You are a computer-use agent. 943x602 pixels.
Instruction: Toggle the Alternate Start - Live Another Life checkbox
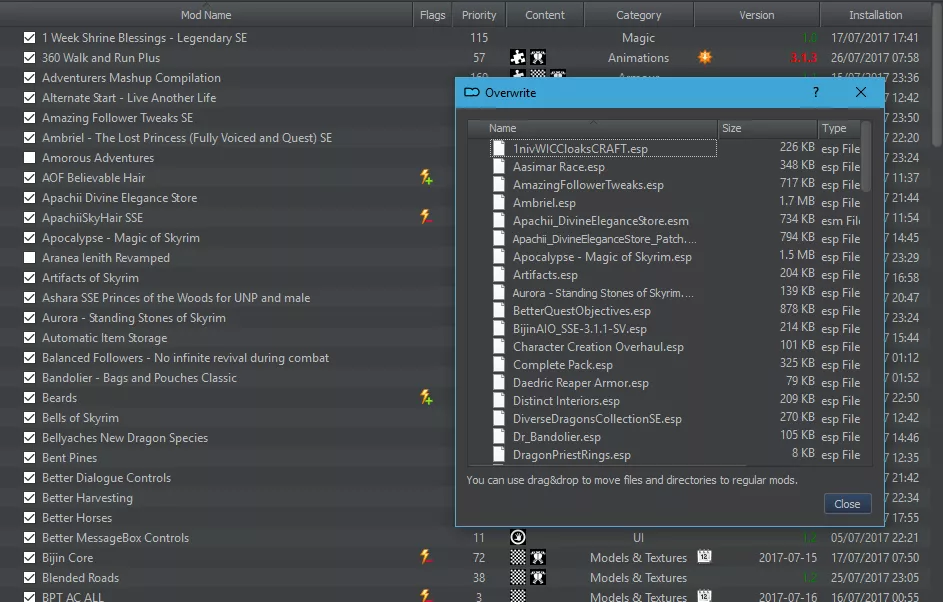pyautogui.click(x=29, y=97)
